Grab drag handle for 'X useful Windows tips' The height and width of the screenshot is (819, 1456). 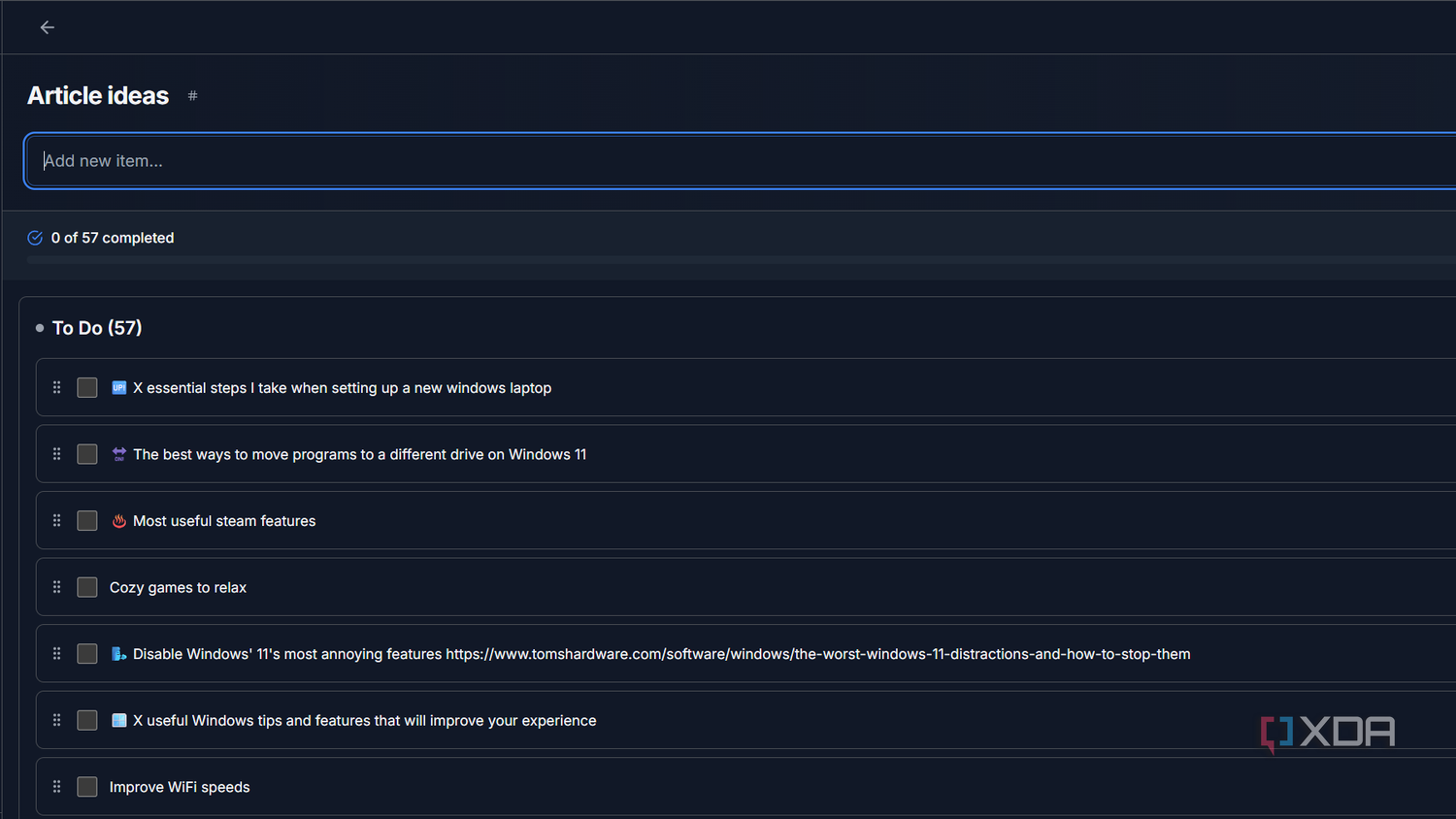56,720
